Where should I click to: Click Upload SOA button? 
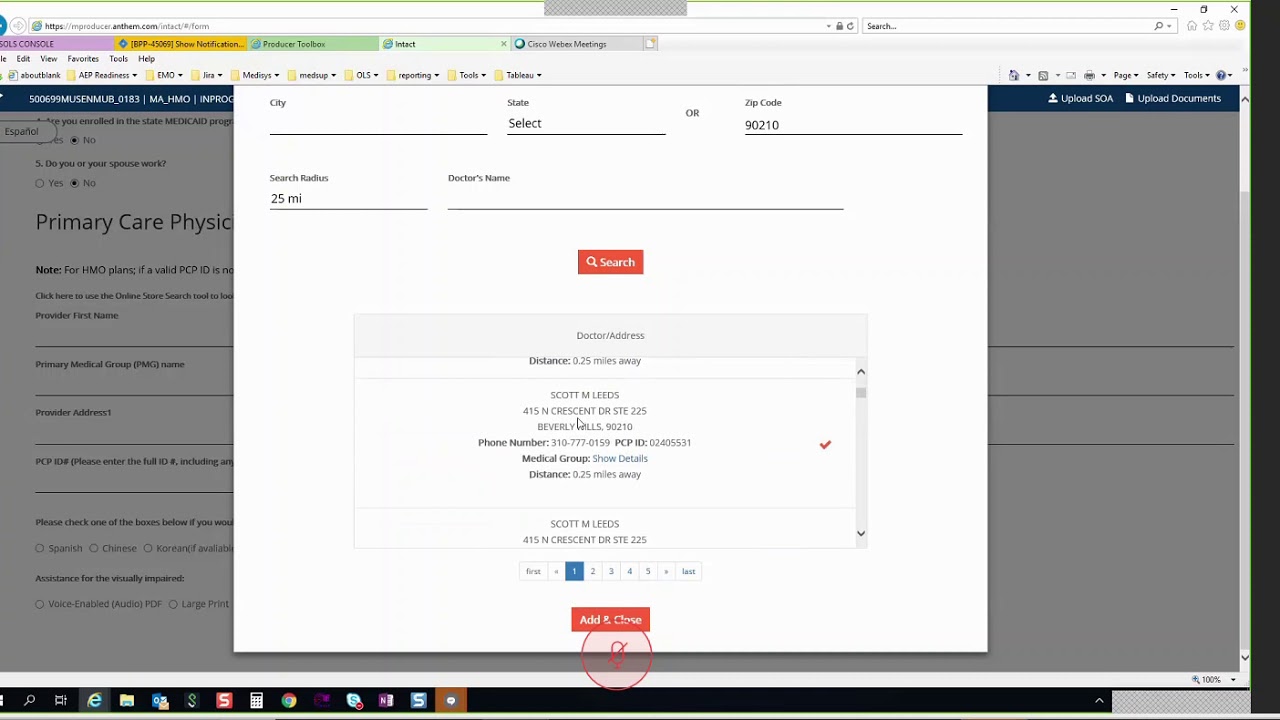[x=1080, y=98]
